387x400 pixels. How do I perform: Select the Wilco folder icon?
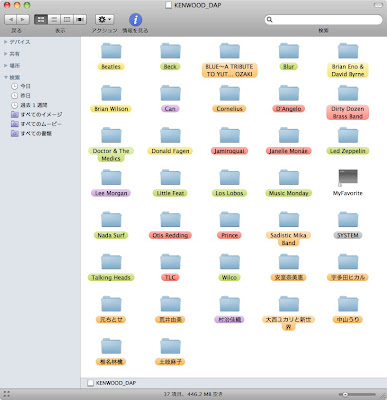coord(230,262)
